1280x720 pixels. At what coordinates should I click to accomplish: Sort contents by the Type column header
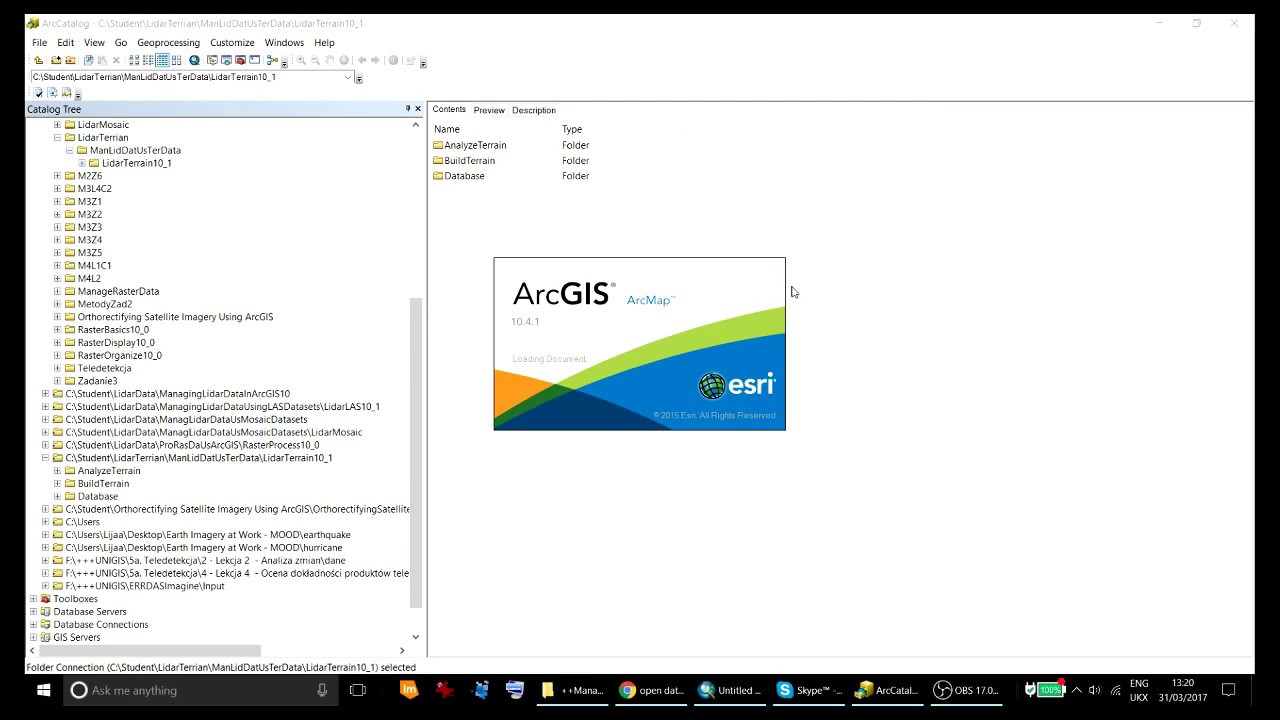(x=572, y=129)
